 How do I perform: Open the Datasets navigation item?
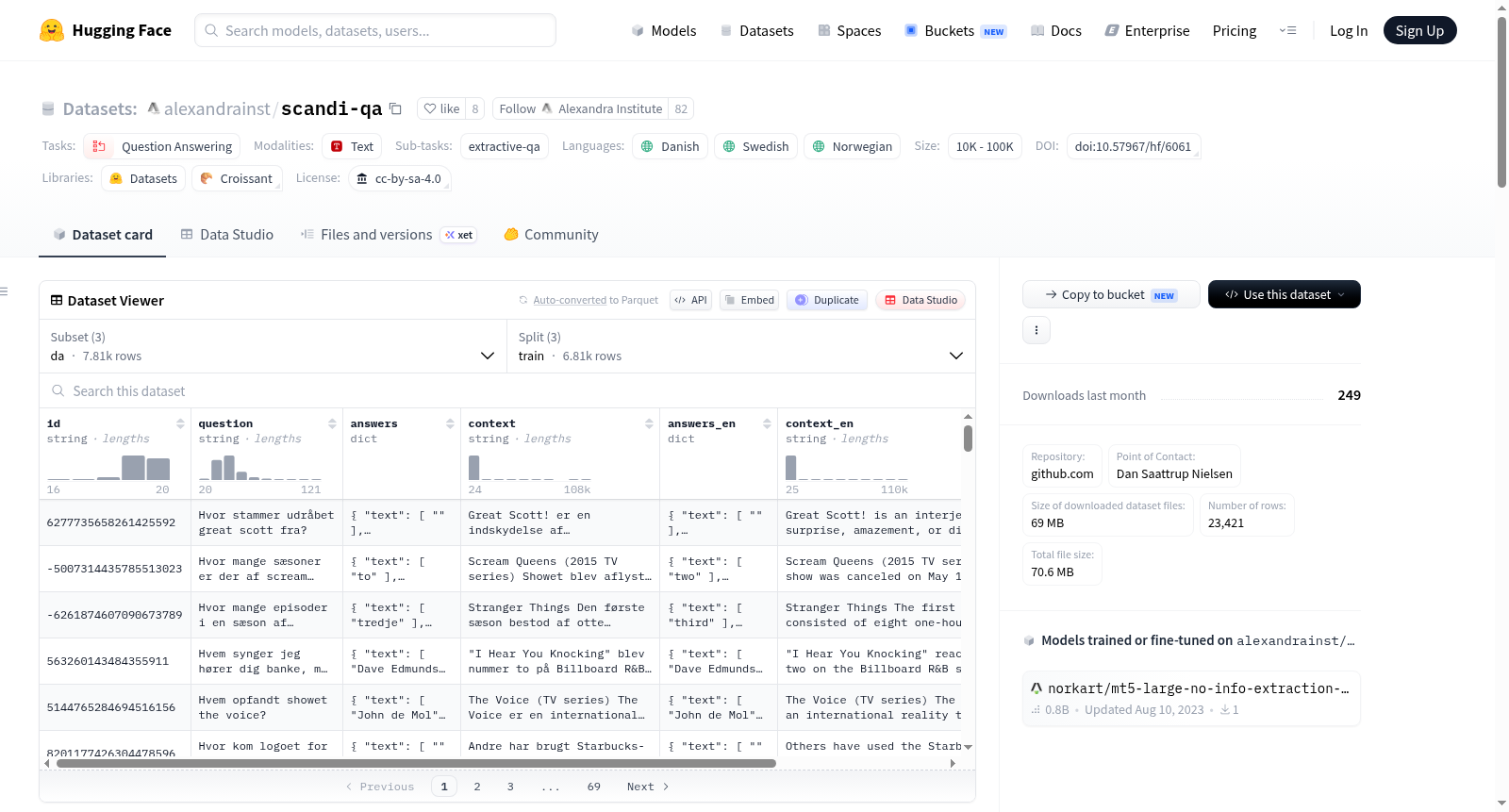(756, 30)
